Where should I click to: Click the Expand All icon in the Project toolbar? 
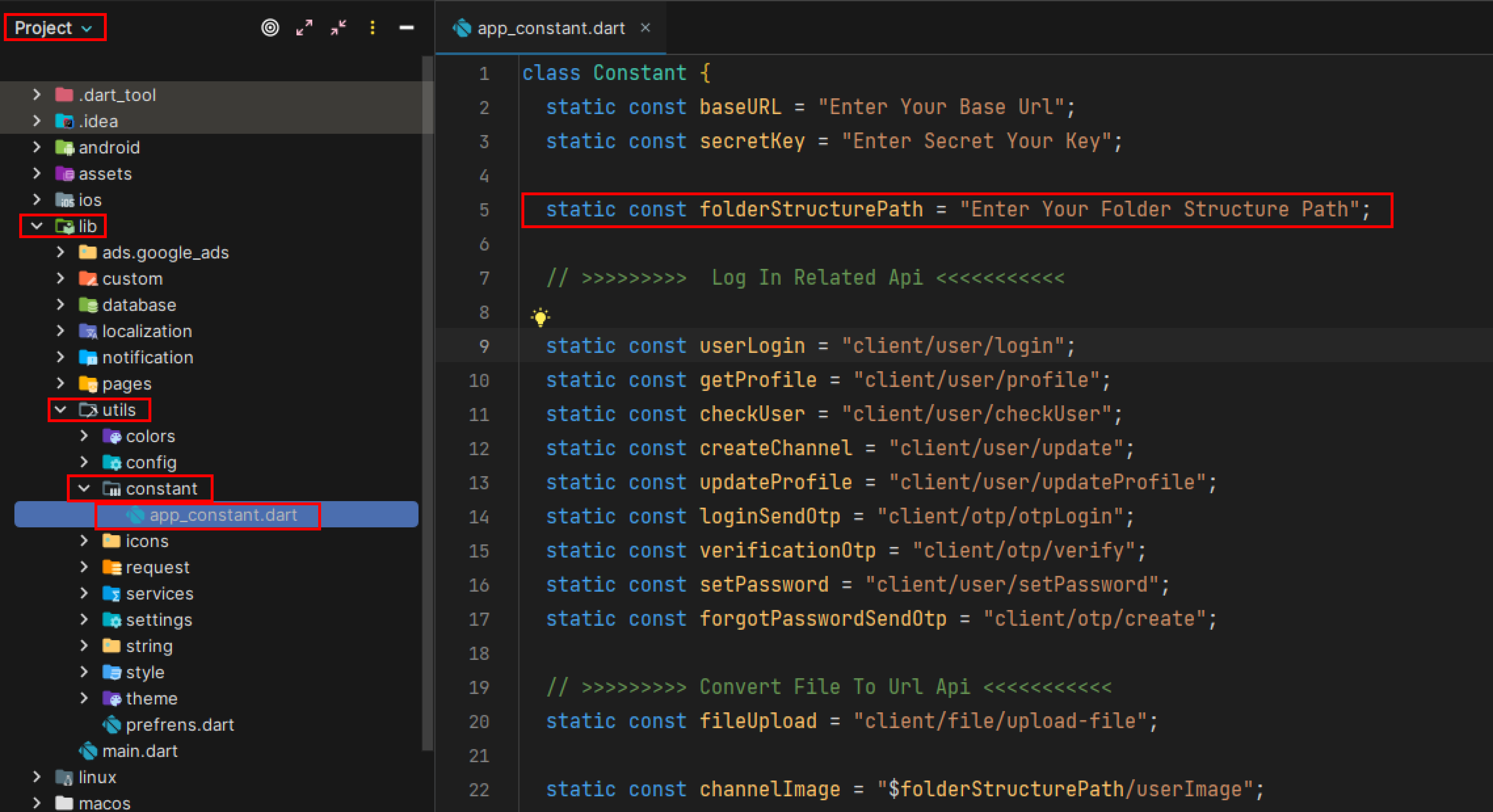coord(304,27)
